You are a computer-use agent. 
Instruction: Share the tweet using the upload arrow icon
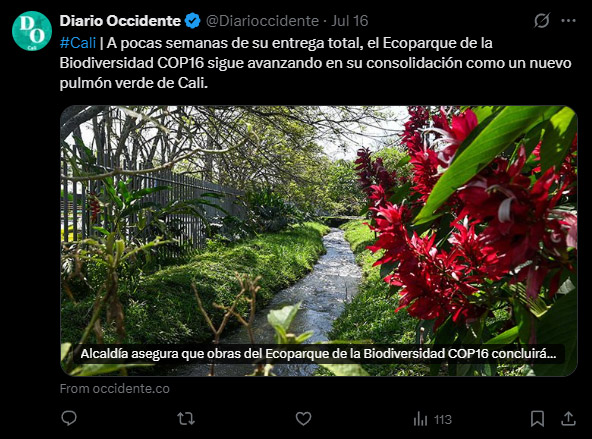(568, 418)
